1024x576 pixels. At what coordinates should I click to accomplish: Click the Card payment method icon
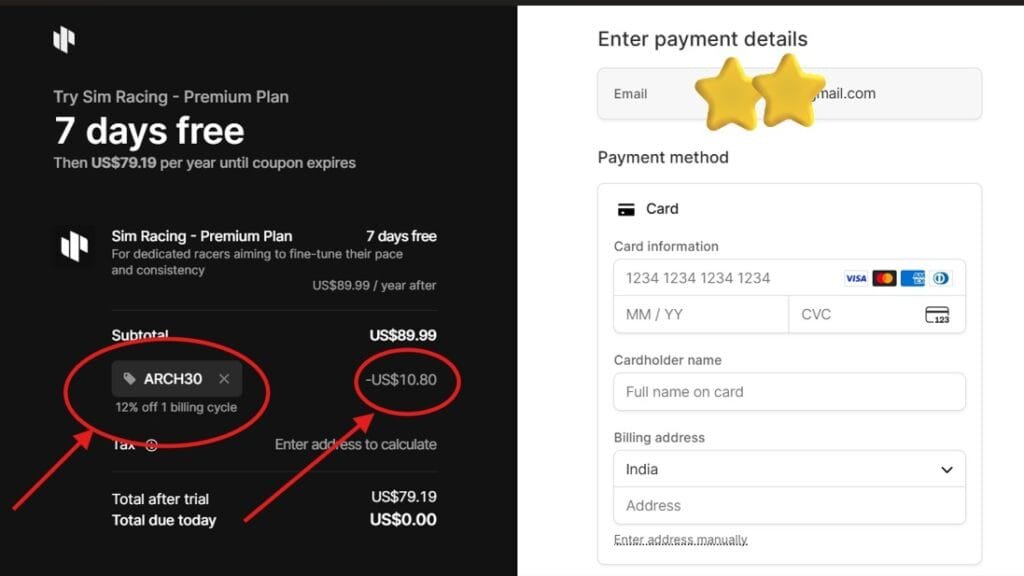[628, 209]
